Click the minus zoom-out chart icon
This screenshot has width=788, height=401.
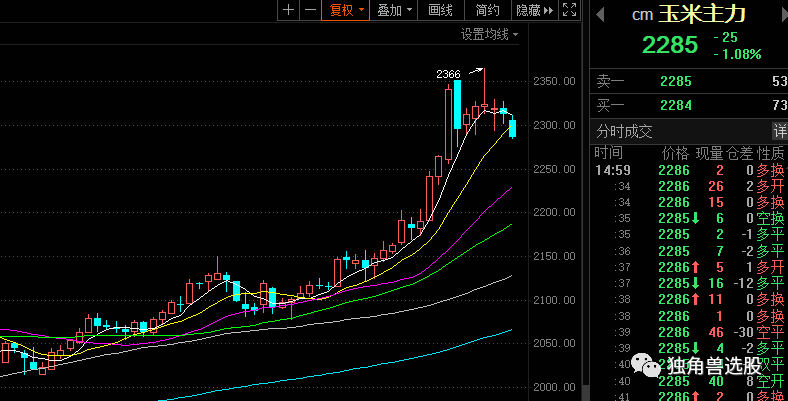(x=310, y=10)
